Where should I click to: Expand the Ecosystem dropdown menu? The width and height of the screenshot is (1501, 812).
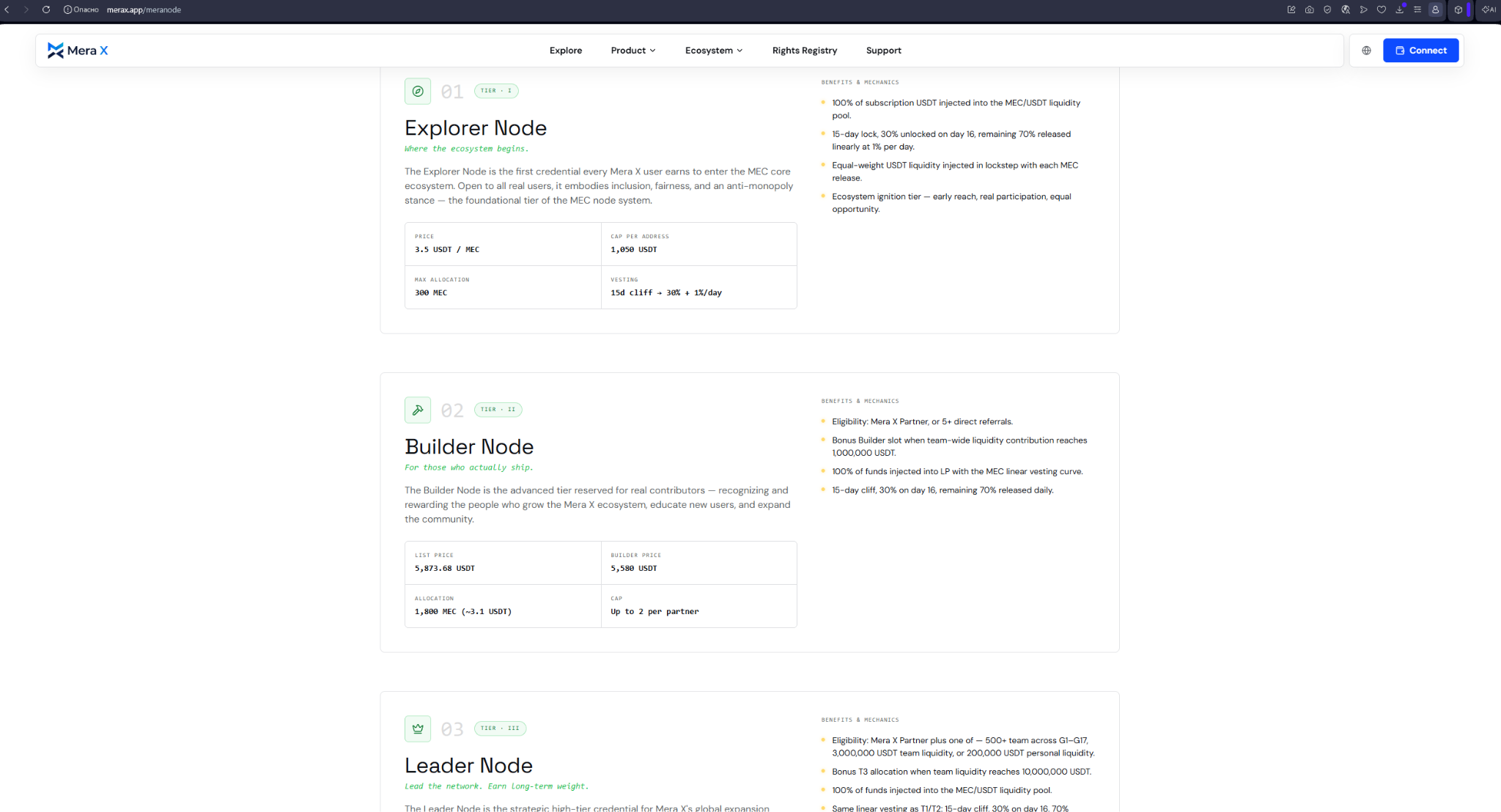pyautogui.click(x=714, y=51)
